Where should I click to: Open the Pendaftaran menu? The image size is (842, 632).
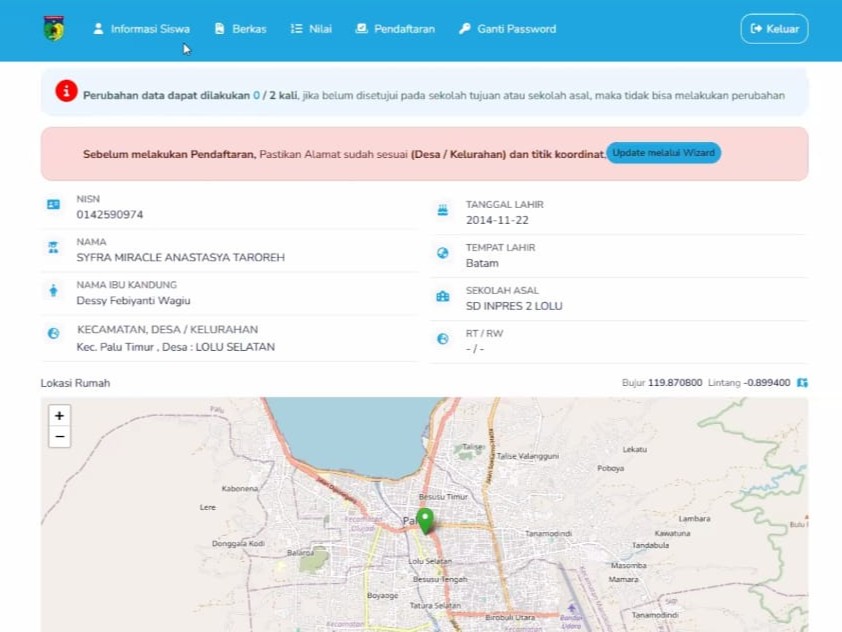click(x=395, y=29)
